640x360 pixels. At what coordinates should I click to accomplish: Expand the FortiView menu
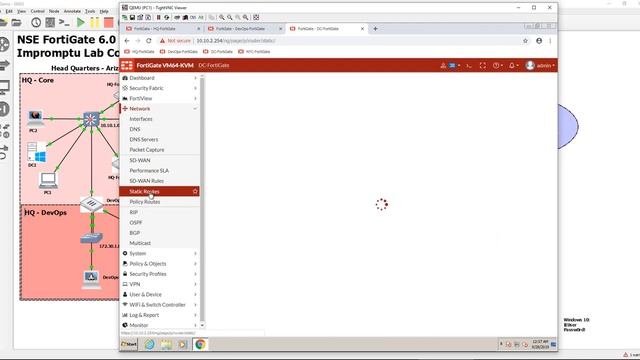pos(159,98)
